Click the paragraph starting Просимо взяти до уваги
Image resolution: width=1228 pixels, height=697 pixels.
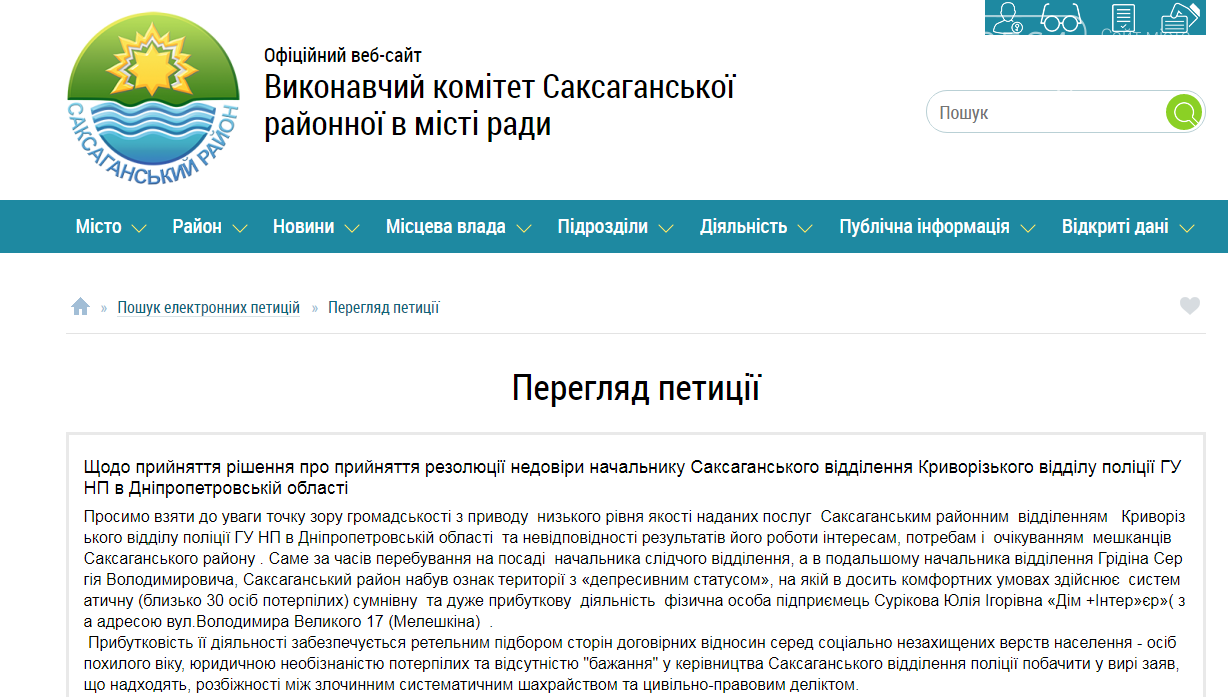(635, 569)
